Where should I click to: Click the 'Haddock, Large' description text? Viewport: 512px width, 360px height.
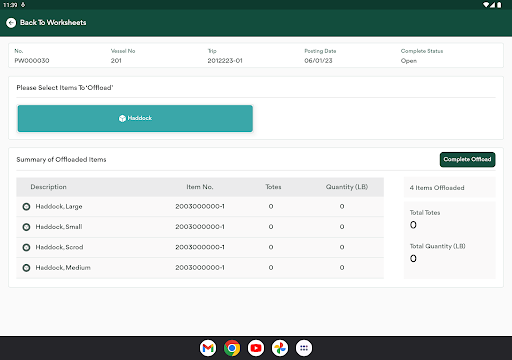point(59,206)
